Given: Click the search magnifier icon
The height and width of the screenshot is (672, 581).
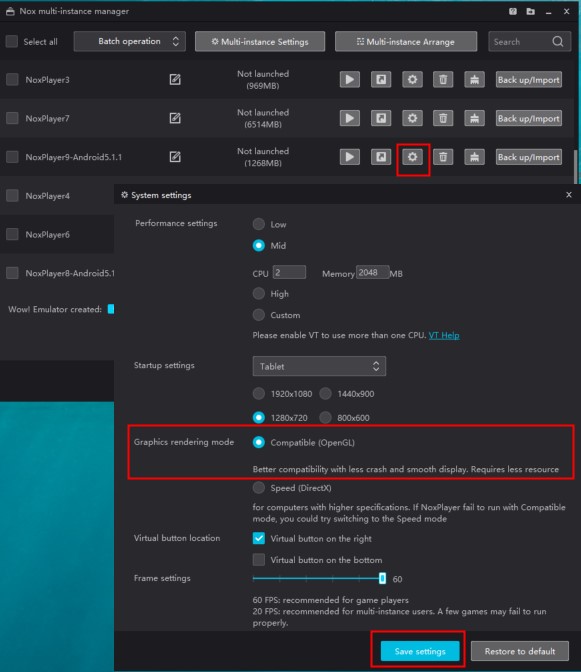Looking at the screenshot, I should [558, 42].
